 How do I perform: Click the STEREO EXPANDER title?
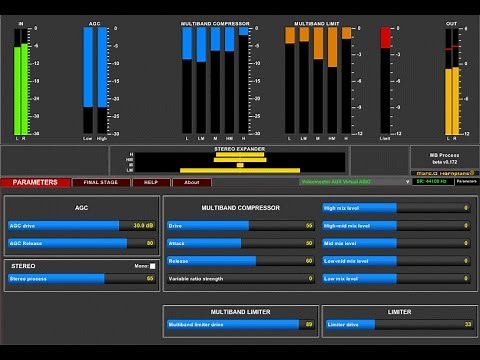coord(240,149)
